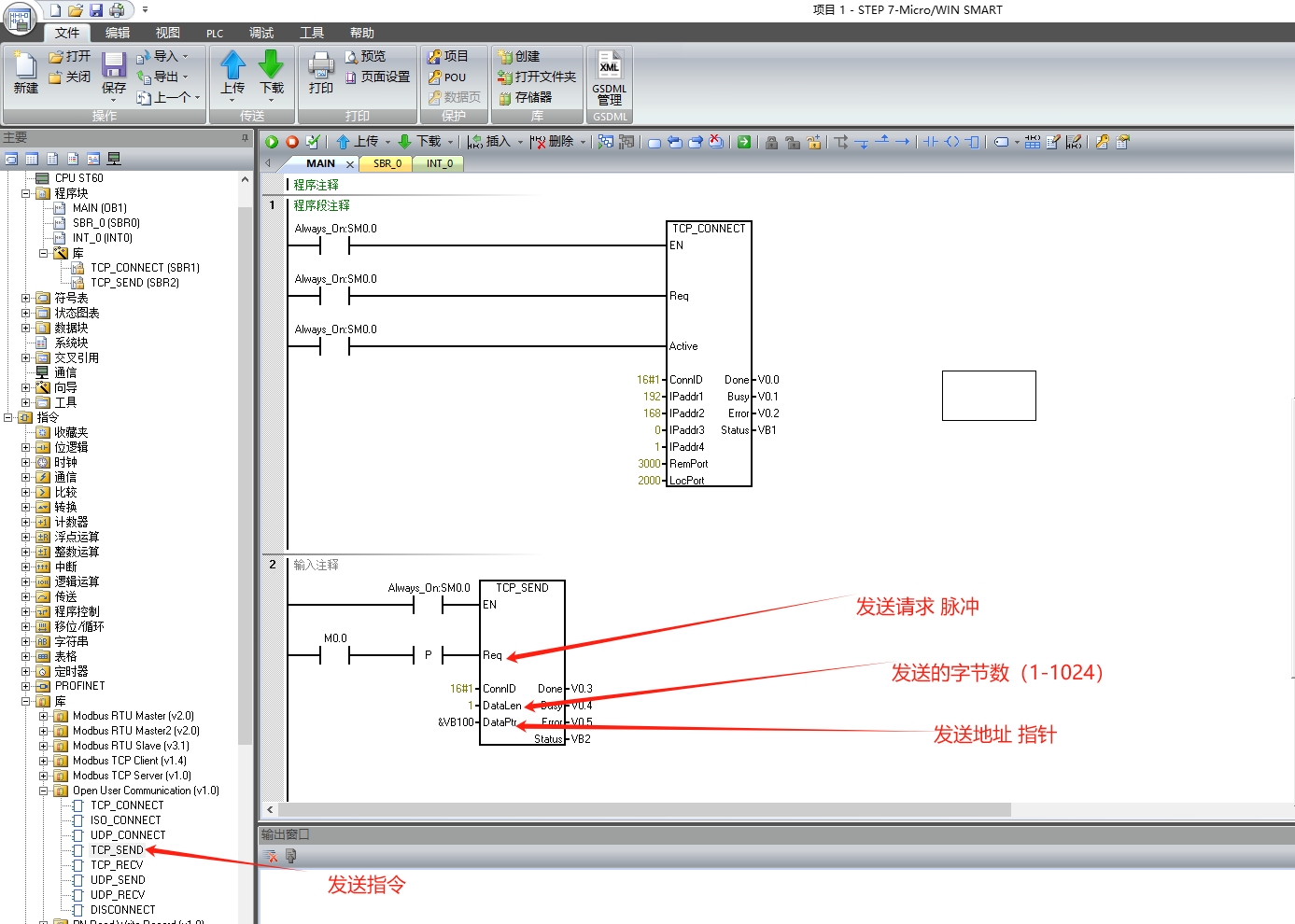Click the Page Setup (页面设置) button

377,77
